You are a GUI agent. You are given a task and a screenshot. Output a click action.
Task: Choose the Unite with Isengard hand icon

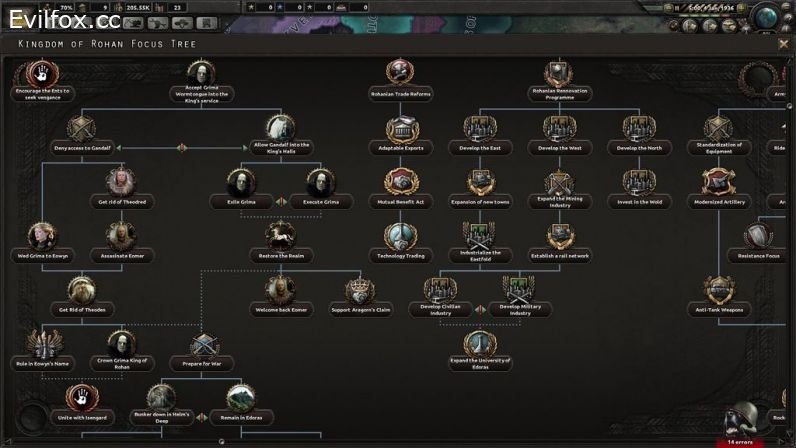click(x=82, y=398)
